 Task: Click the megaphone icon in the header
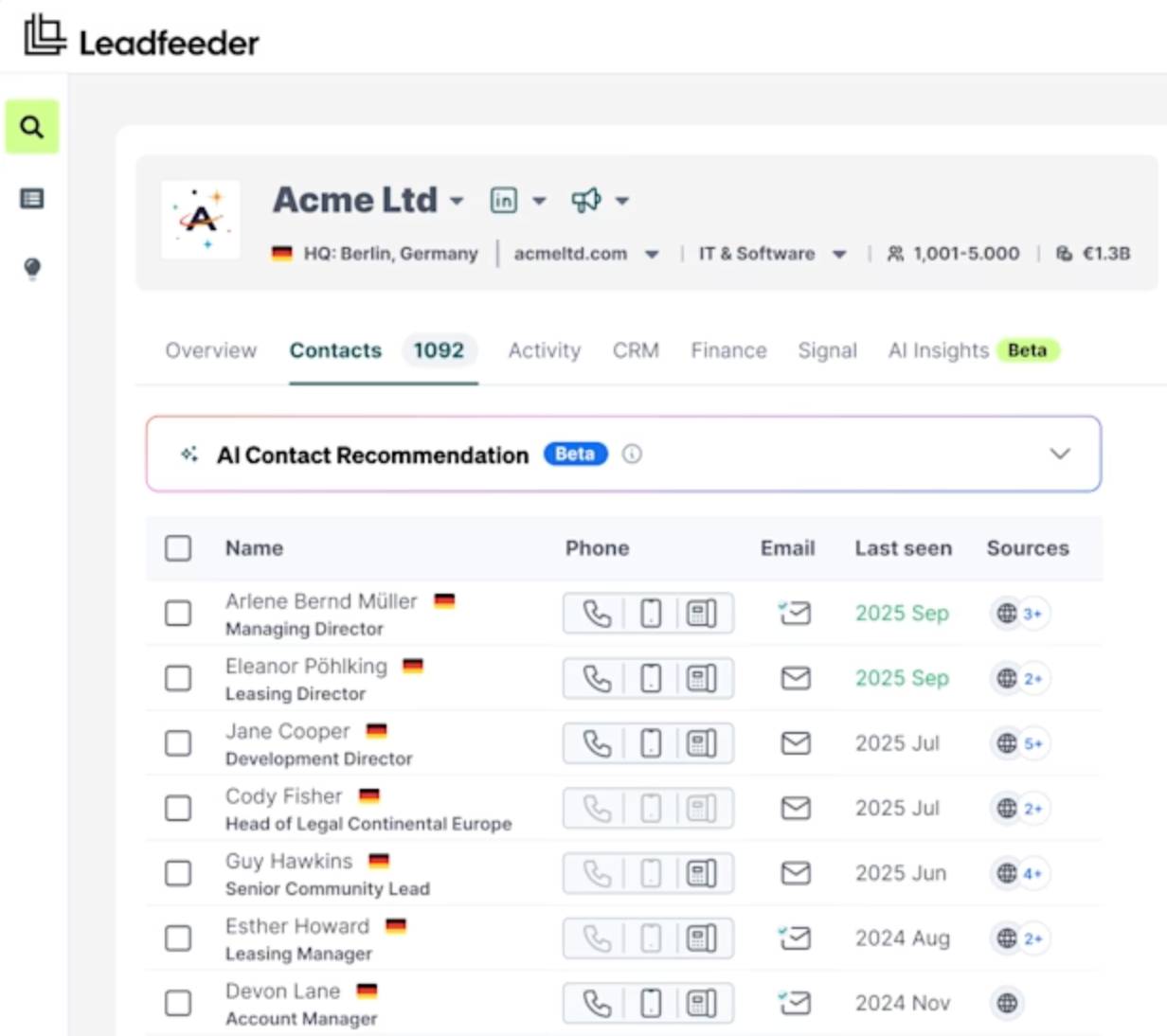(x=586, y=200)
